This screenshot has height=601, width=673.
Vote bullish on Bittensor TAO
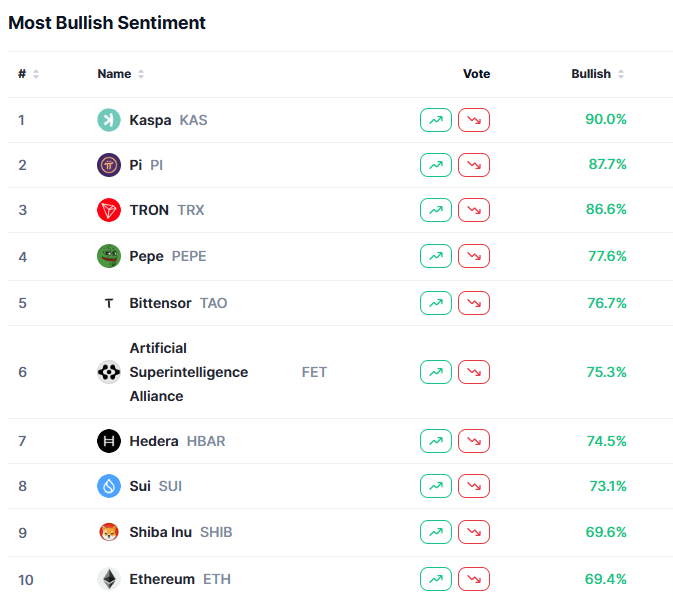pos(436,303)
